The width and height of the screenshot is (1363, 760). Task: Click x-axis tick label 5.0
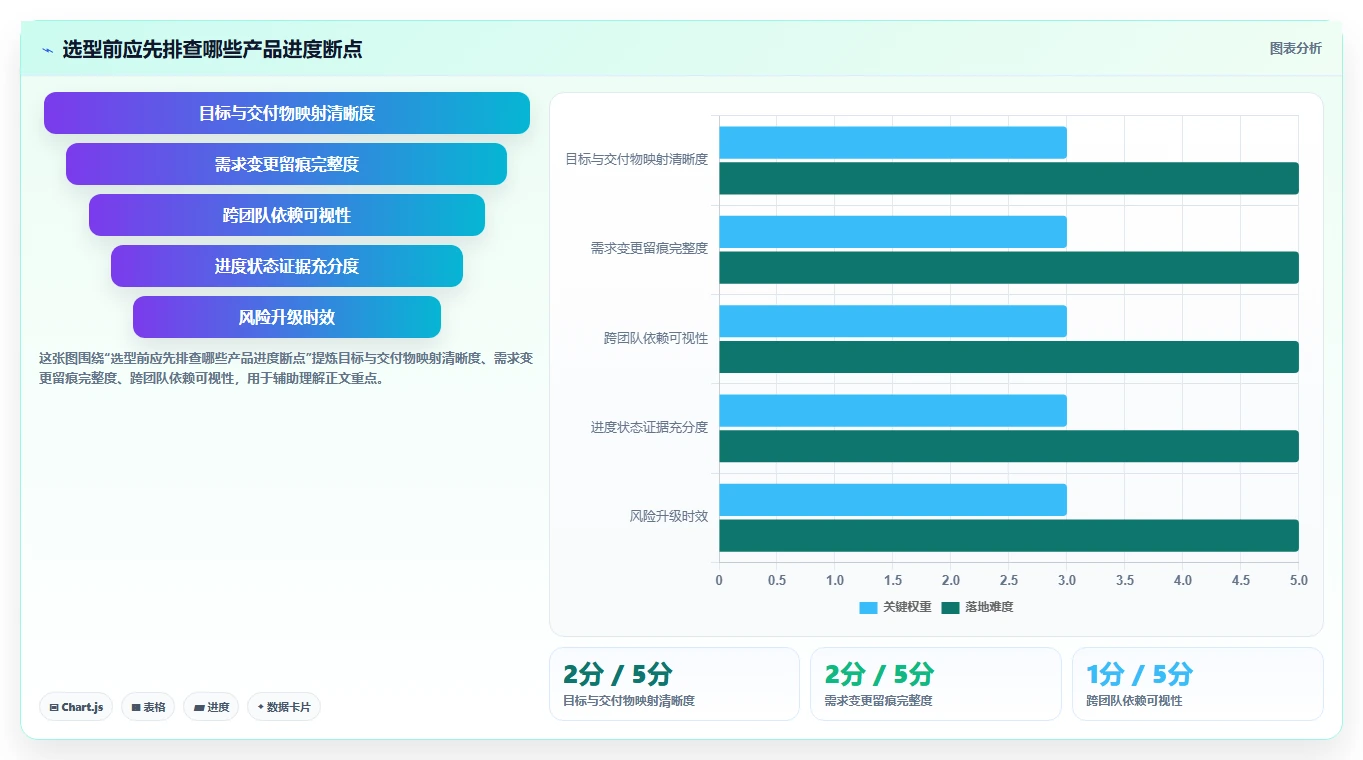click(1298, 580)
